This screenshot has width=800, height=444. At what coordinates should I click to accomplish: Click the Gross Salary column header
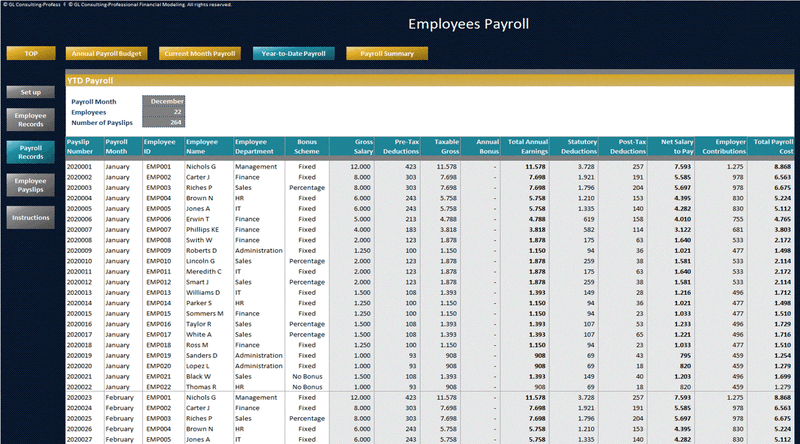pos(352,146)
